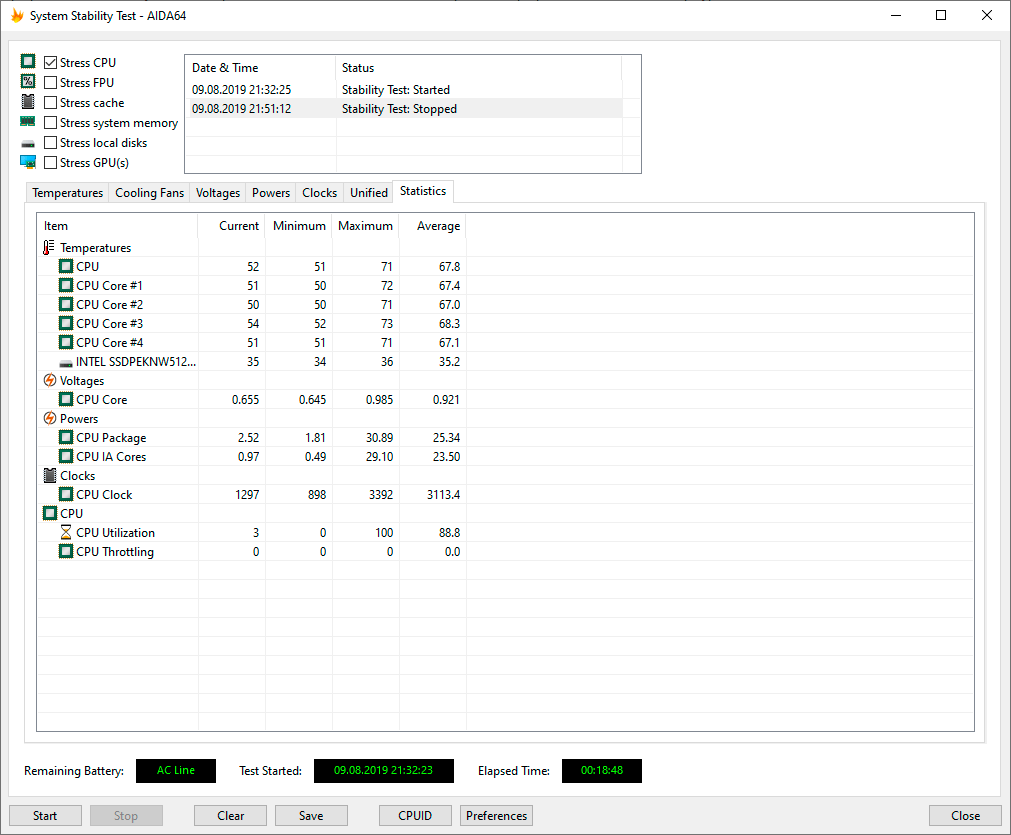
Task: Click the Stress cache chip icon
Action: pyautogui.click(x=28, y=101)
